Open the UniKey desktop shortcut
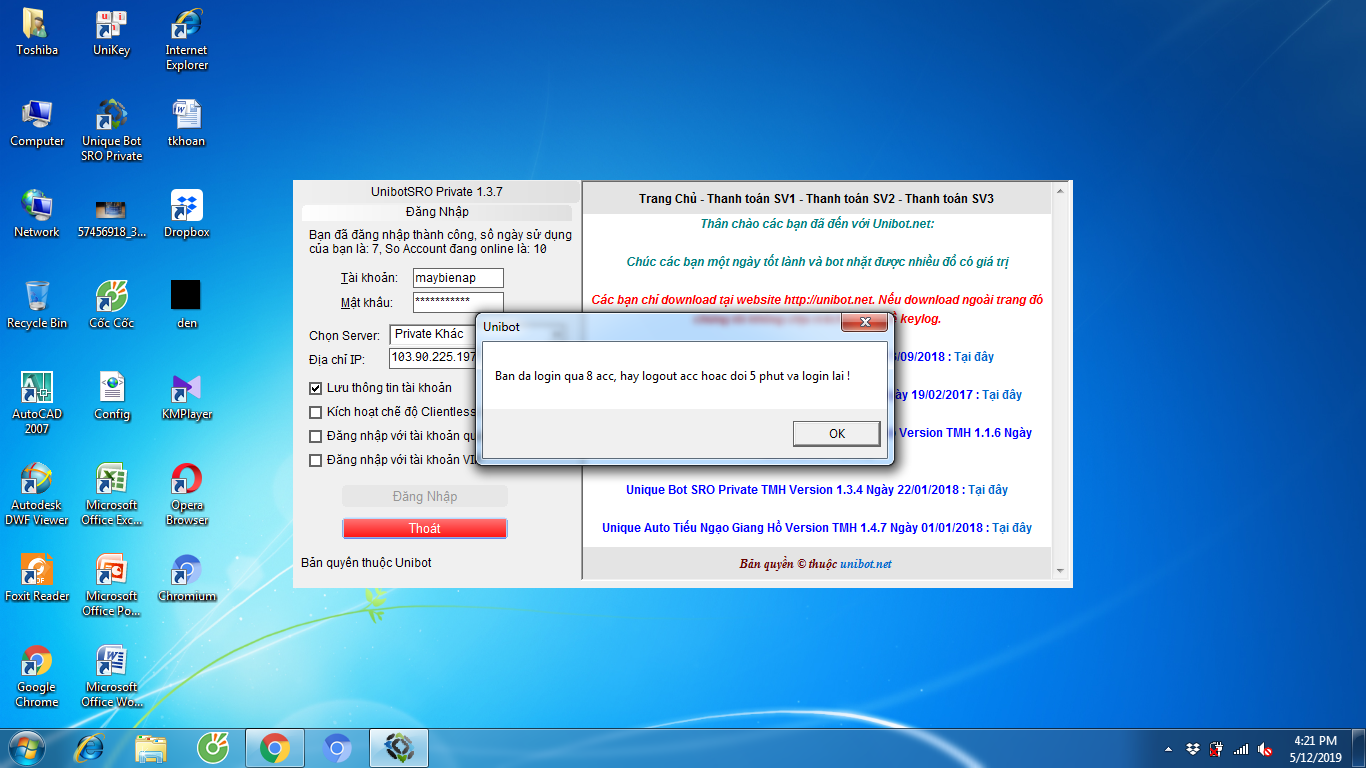The image size is (1366, 768). click(111, 32)
